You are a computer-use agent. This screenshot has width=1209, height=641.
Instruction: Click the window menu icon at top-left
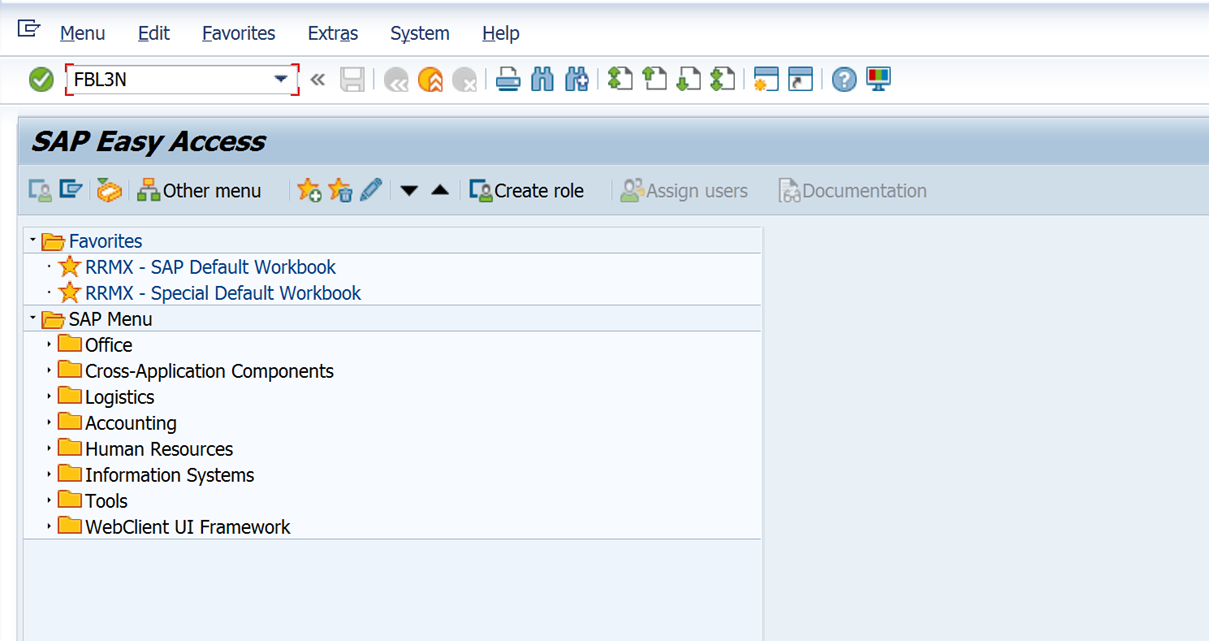(x=29, y=29)
